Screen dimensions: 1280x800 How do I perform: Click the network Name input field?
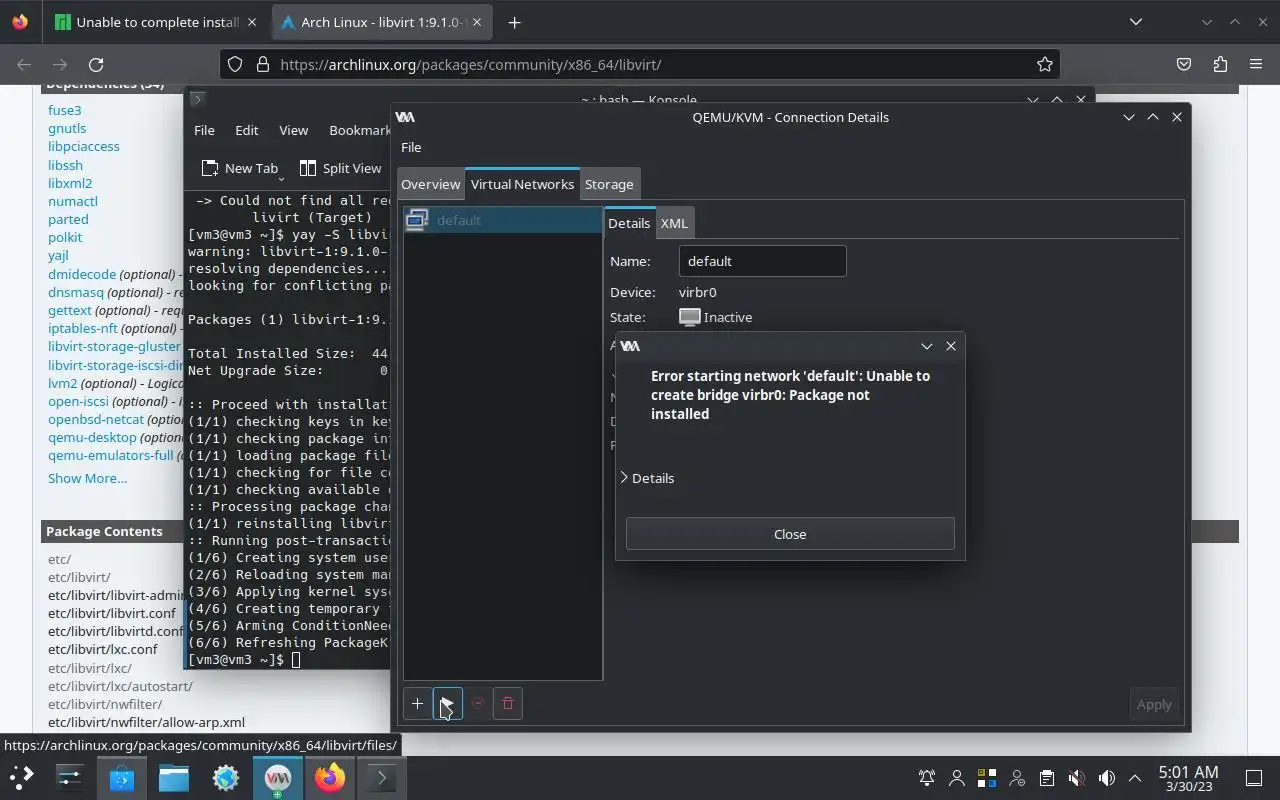tap(762, 261)
